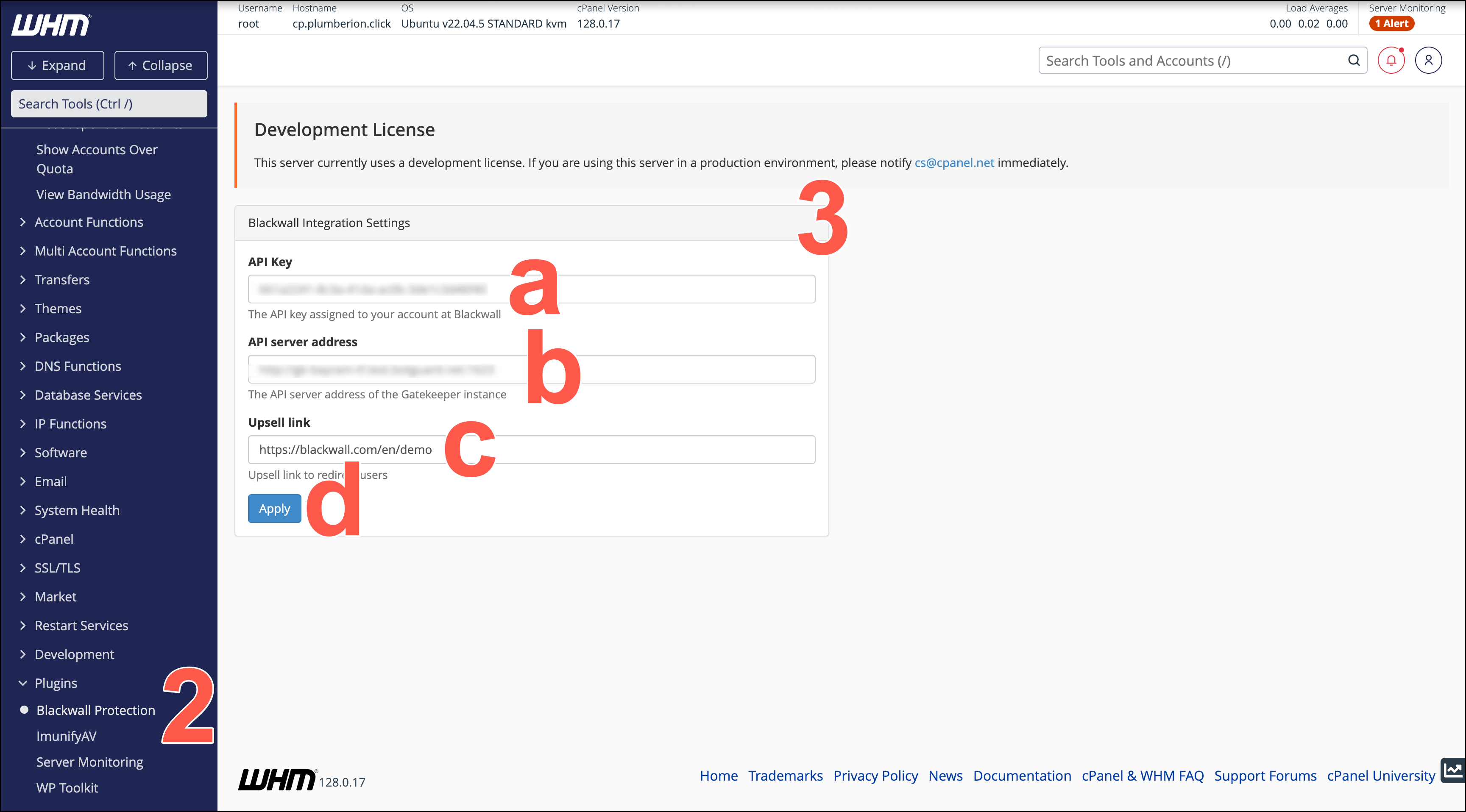The width and height of the screenshot is (1466, 812).
Task: Expand the Transfers section
Action: (x=62, y=279)
